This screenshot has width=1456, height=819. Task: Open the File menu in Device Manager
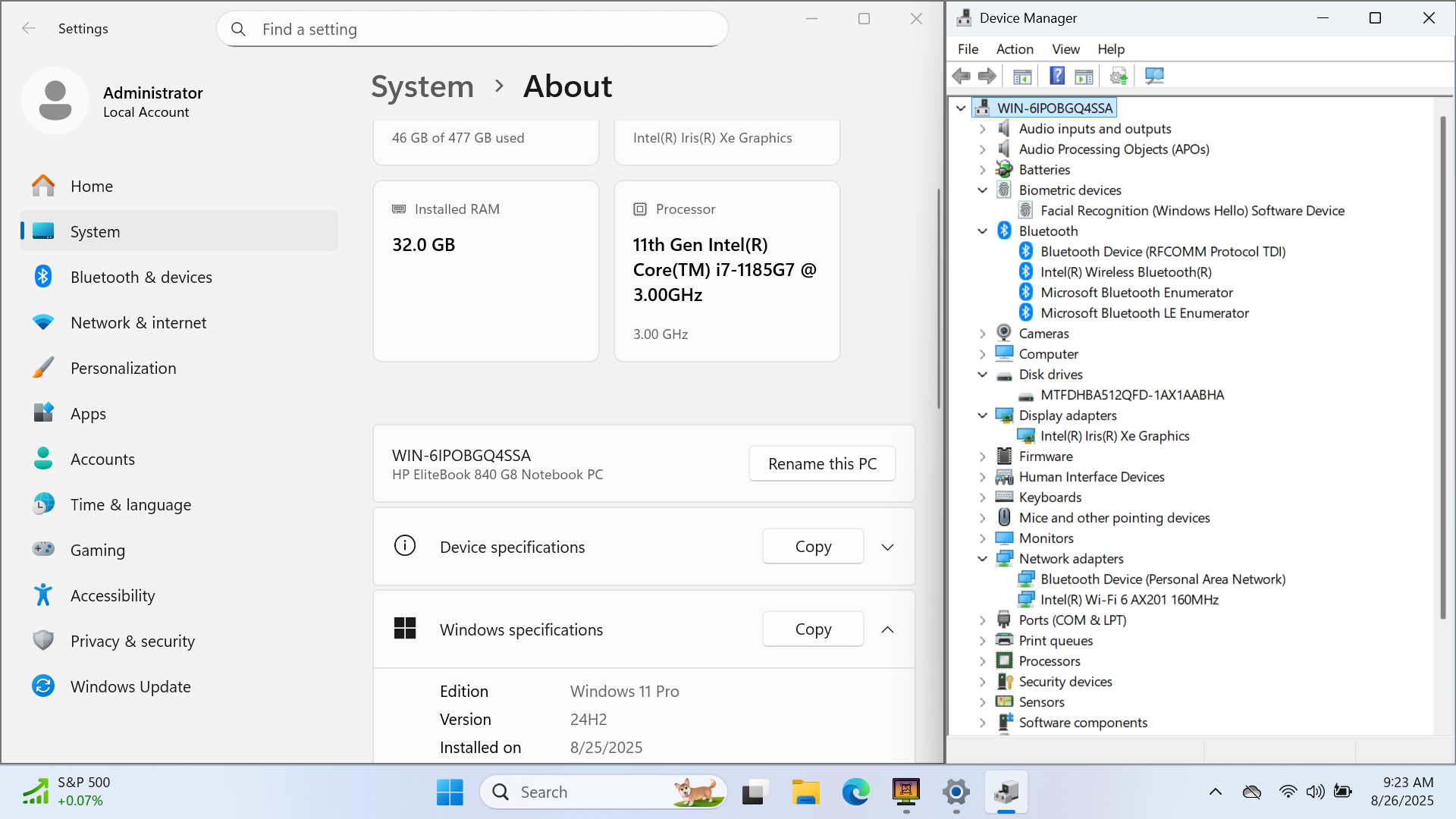click(x=968, y=49)
